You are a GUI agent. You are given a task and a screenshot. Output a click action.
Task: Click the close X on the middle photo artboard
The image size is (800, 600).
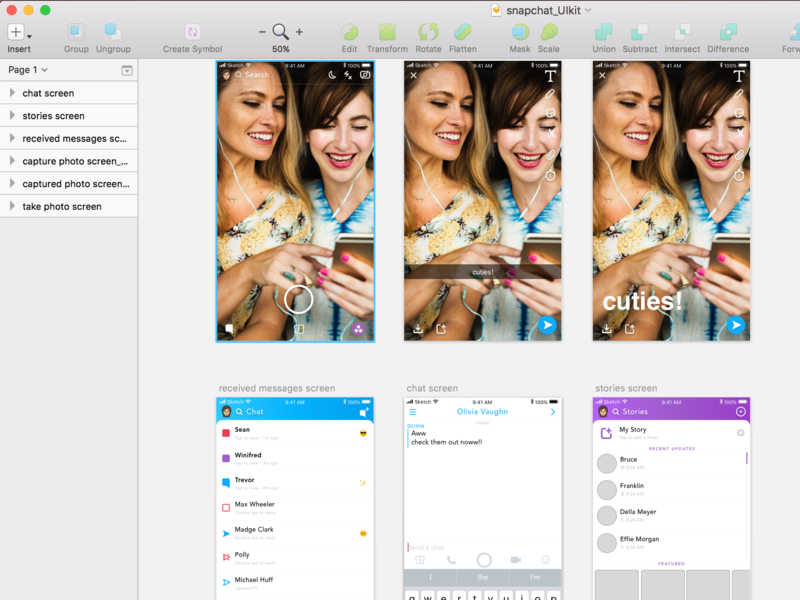pos(414,75)
